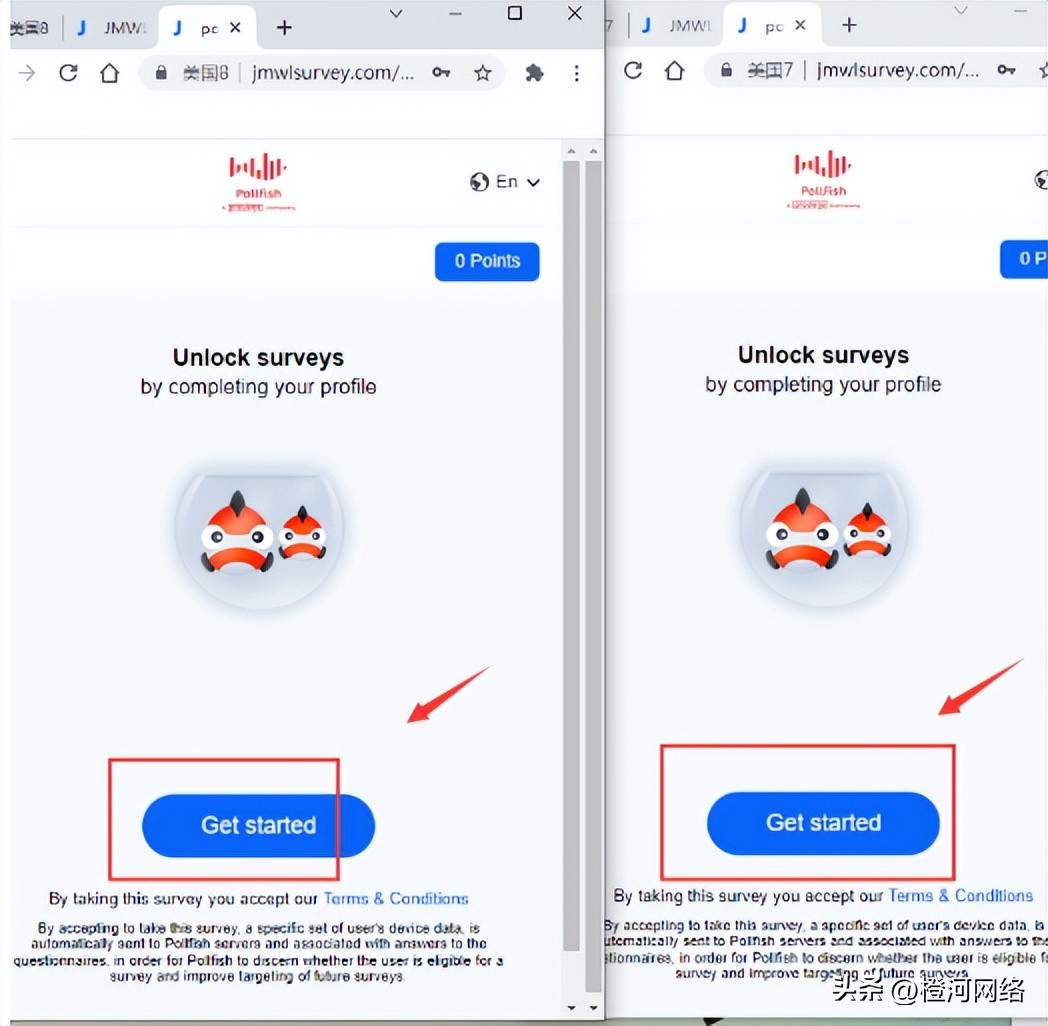Bookmark this page with the star icon
Image resolution: width=1048 pixels, height=1026 pixels.
pos(483,73)
